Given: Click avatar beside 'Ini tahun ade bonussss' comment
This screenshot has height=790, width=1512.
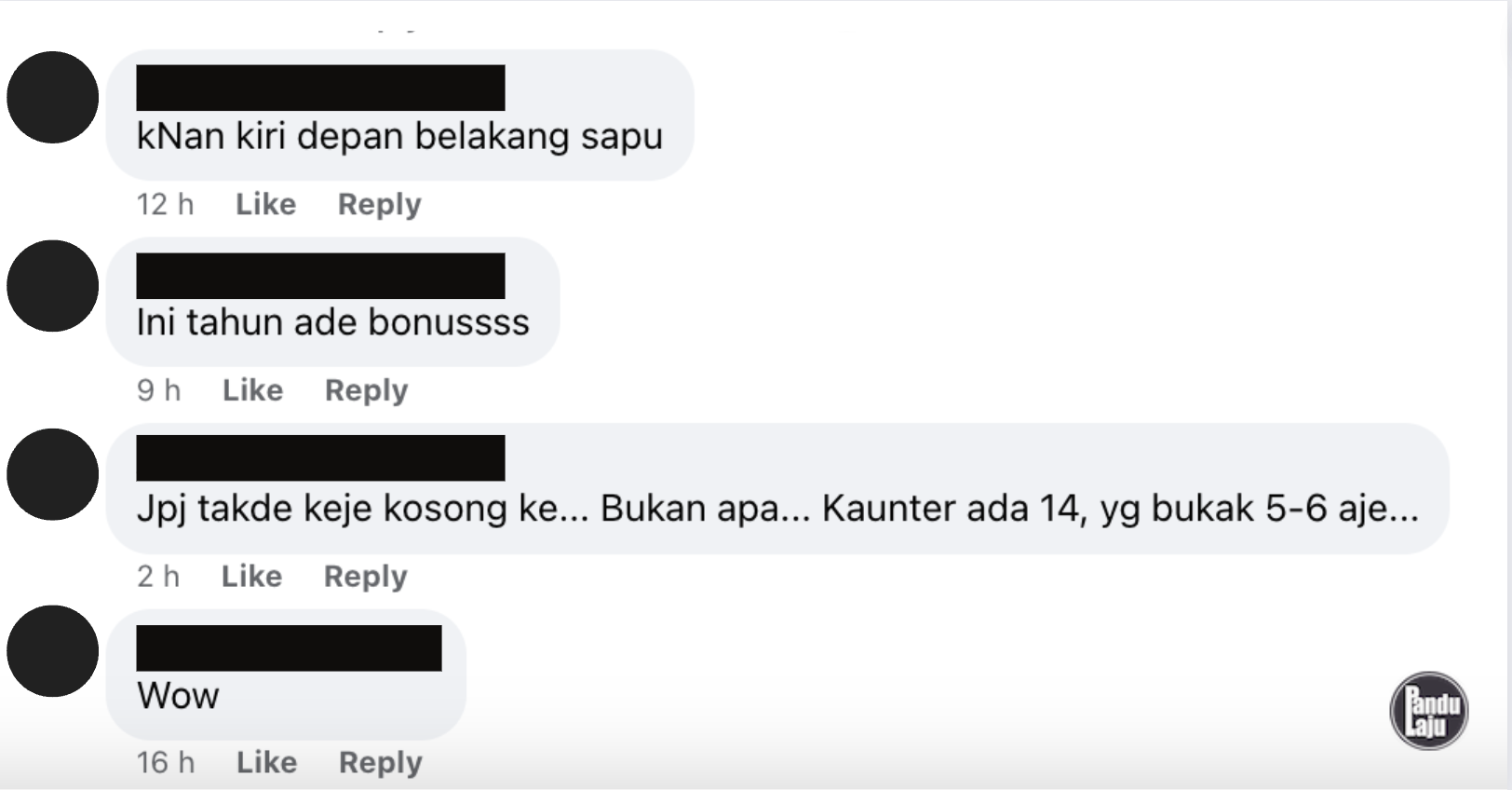Looking at the screenshot, I should pos(53,286).
